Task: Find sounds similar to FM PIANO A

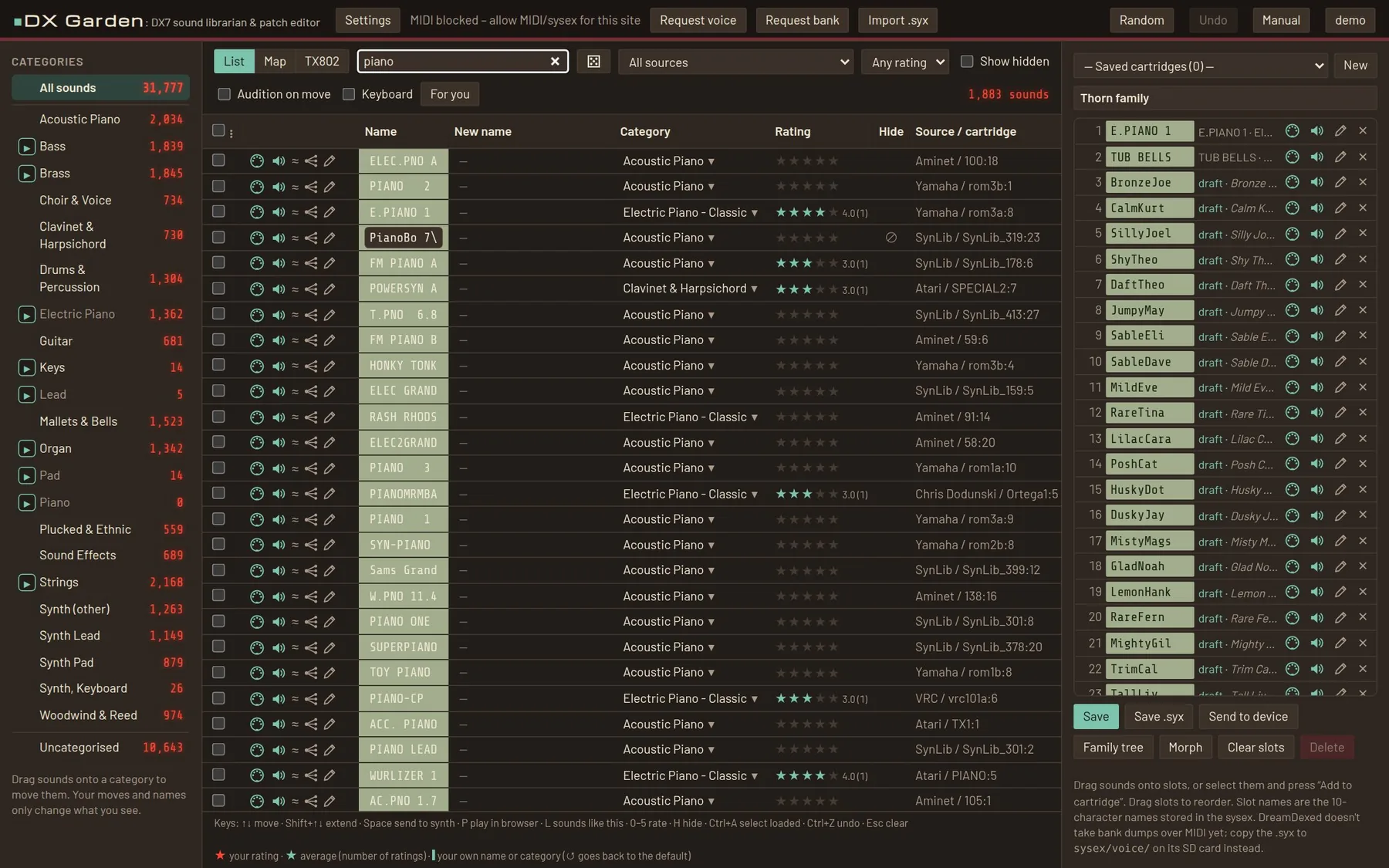Action: coord(295,264)
